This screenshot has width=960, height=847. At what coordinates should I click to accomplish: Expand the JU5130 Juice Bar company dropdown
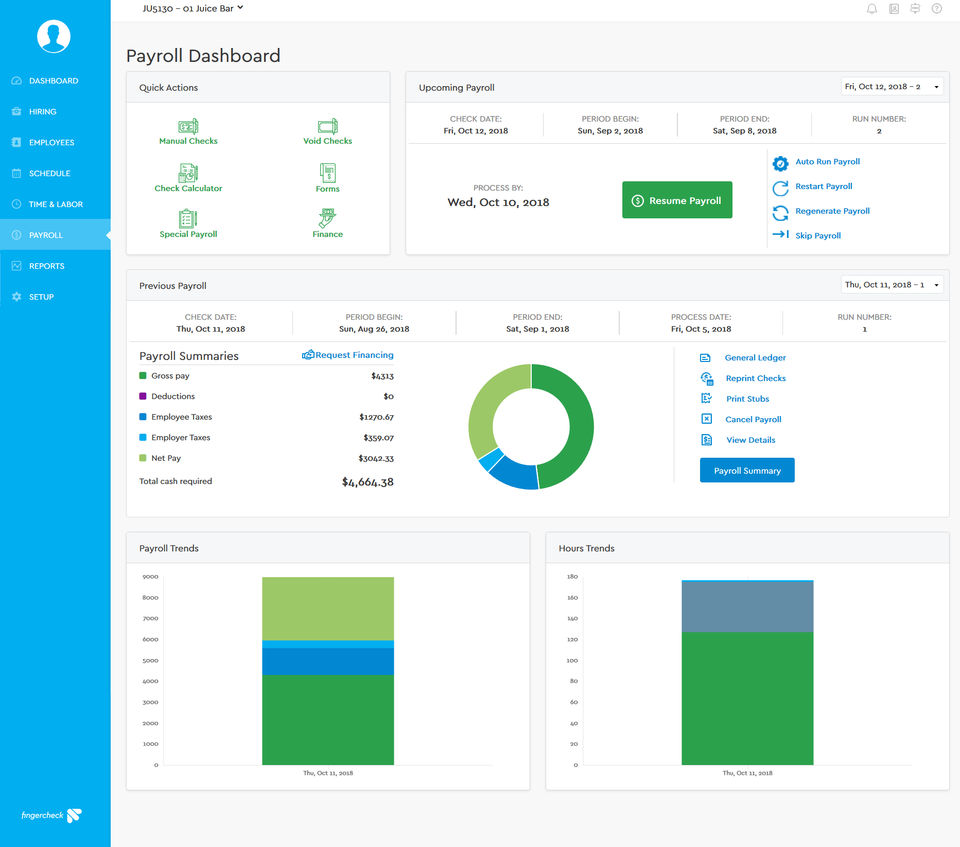pos(193,8)
